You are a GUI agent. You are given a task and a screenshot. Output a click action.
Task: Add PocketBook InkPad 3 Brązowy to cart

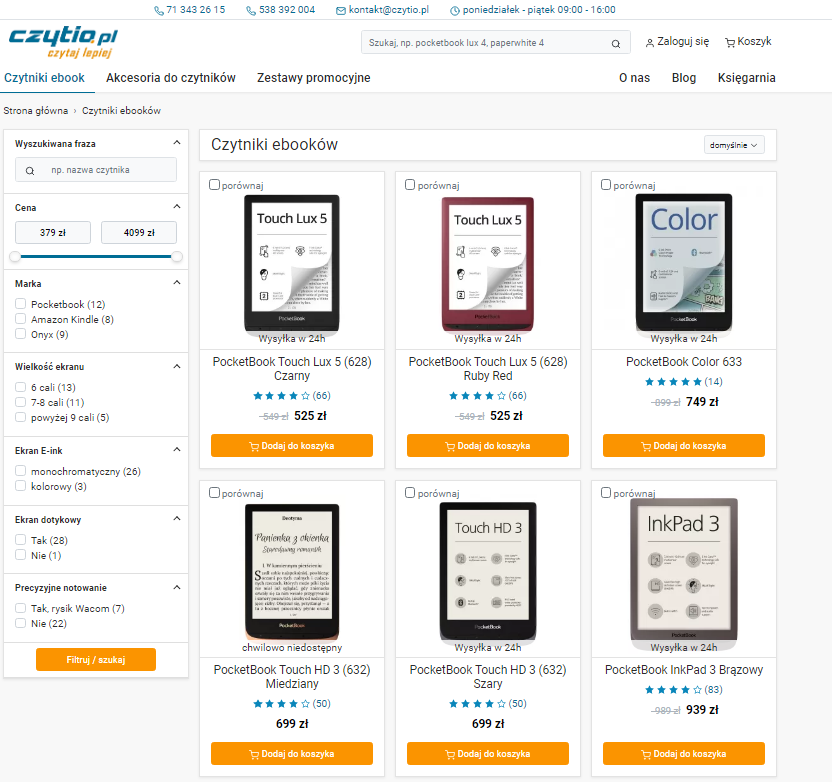pyautogui.click(x=683, y=753)
